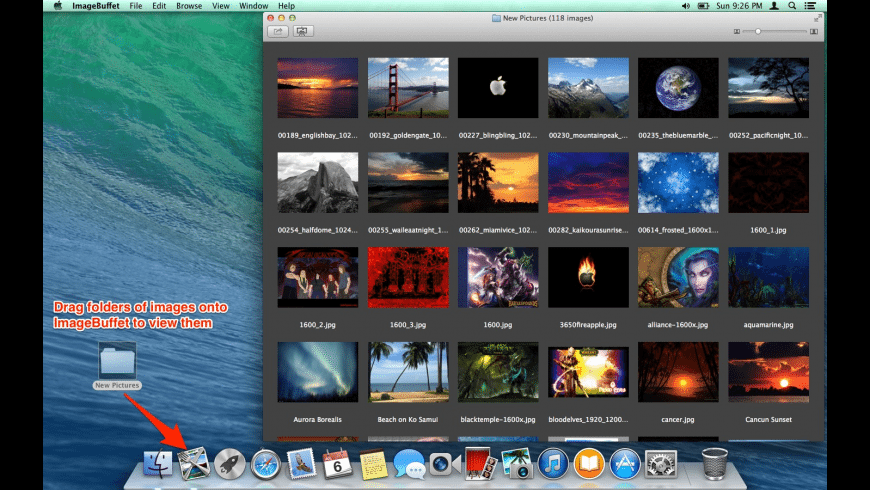Adjust the thumbnail size slider knob
Viewport: 870px width, 490px height.
pos(758,32)
